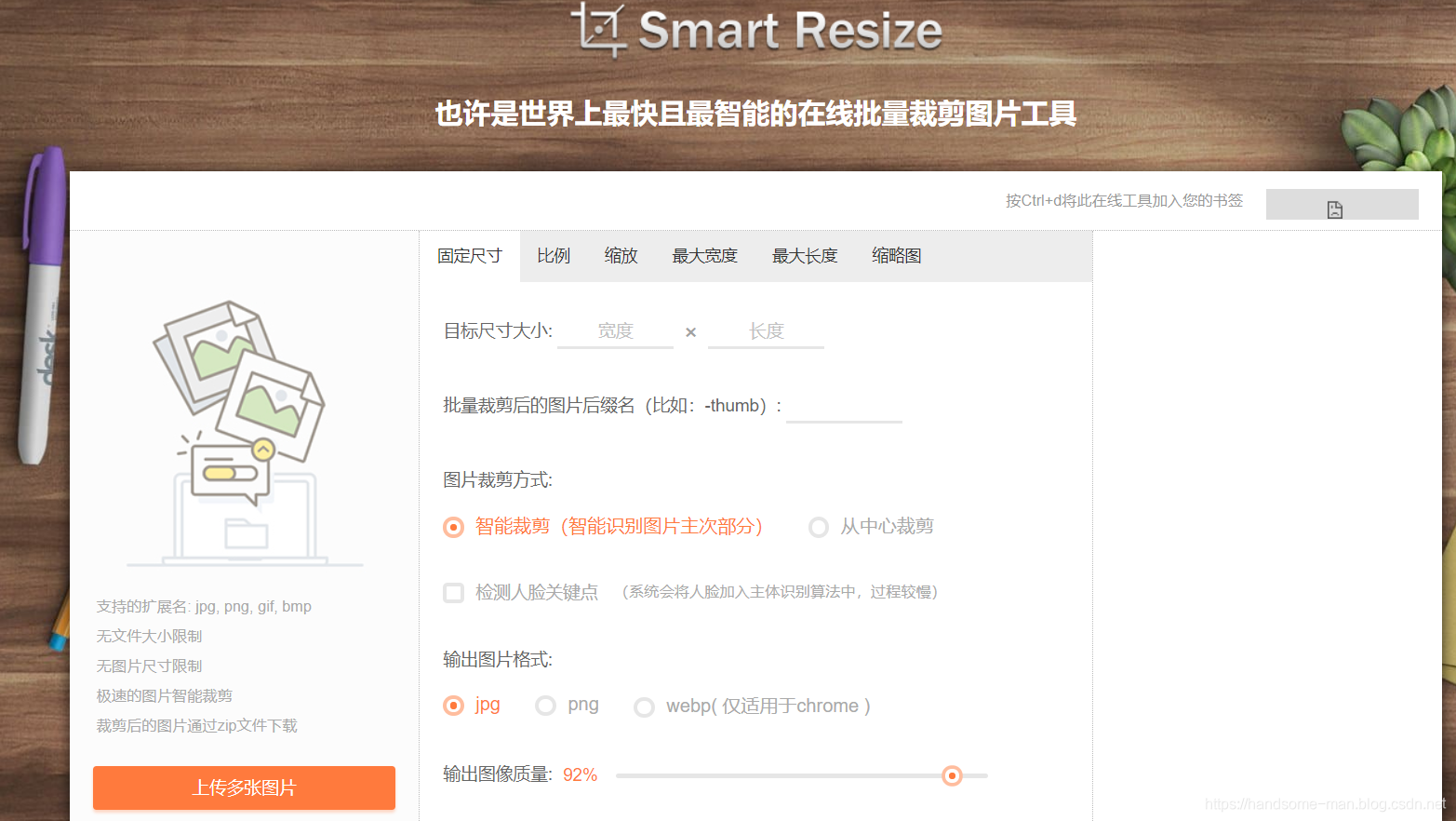
Task: Open the 最大长度 tab
Action: point(805,256)
